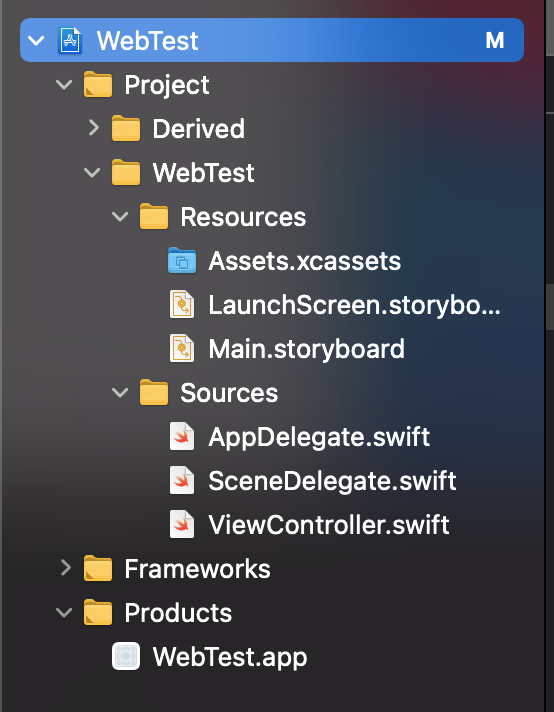Click the SceneDelegate.swift Swift file icon

click(182, 481)
